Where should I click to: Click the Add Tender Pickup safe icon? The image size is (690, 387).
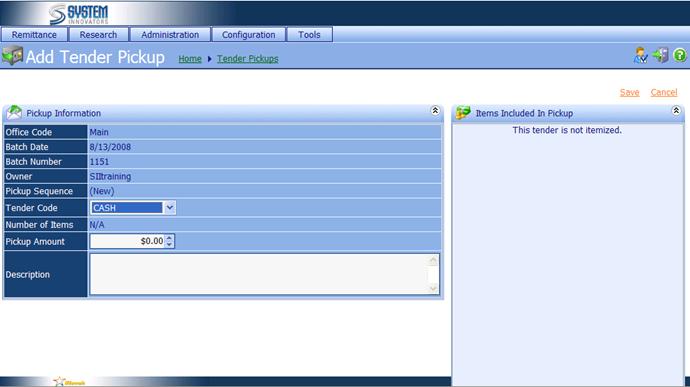(x=12, y=56)
